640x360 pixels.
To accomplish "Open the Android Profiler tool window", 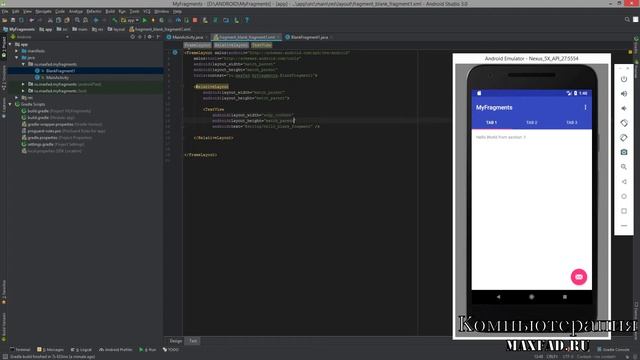I will pyautogui.click(x=116, y=350).
